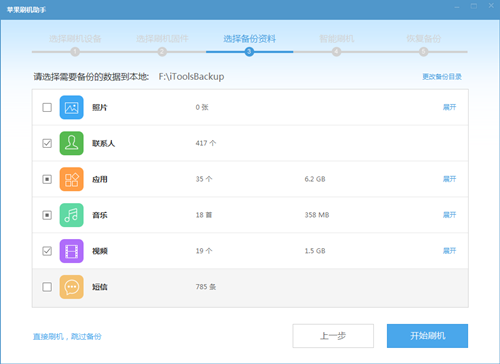Image resolution: width=500 pixels, height=364 pixels.
Task: Click the green Music (音乐) icon
Action: [71, 215]
